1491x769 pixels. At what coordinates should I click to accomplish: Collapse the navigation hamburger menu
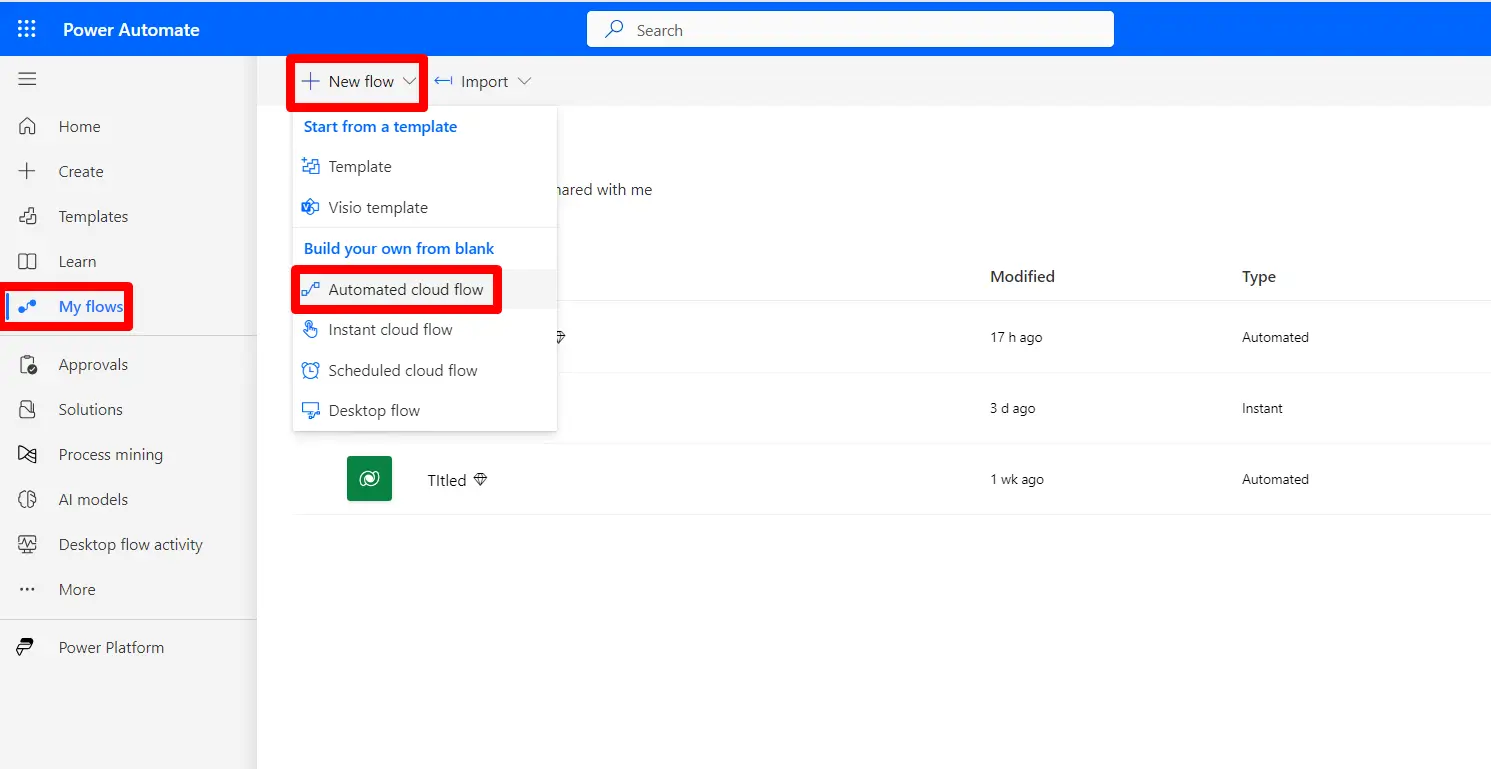(27, 80)
